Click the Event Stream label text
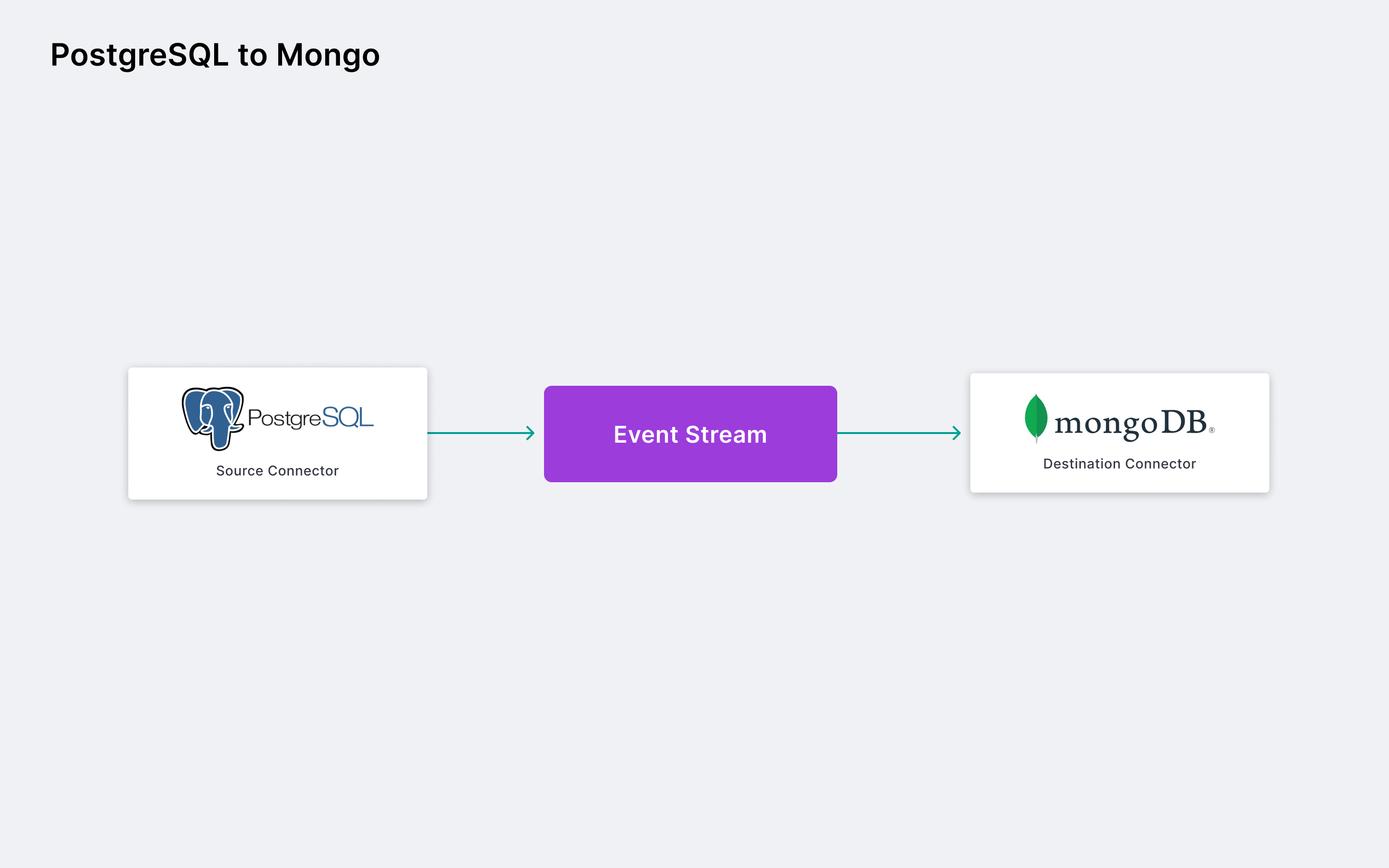This screenshot has height=868, width=1389. point(690,434)
